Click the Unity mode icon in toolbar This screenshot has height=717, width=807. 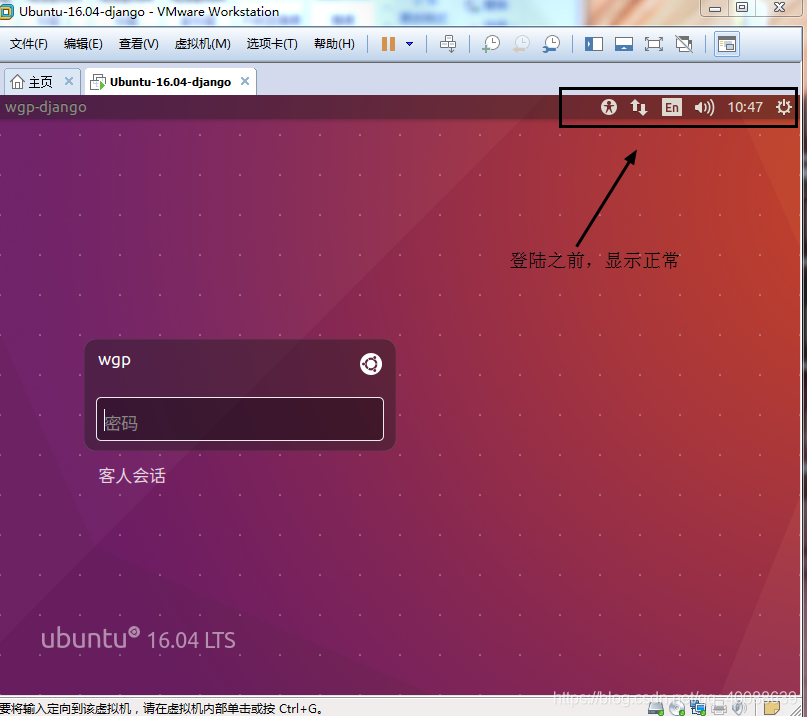pos(684,44)
